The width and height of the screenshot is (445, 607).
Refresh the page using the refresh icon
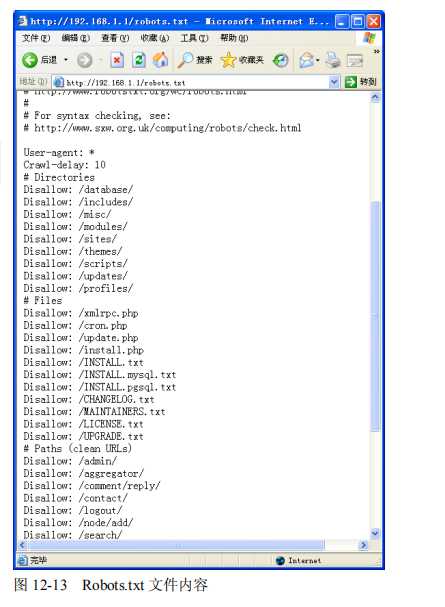(x=139, y=60)
